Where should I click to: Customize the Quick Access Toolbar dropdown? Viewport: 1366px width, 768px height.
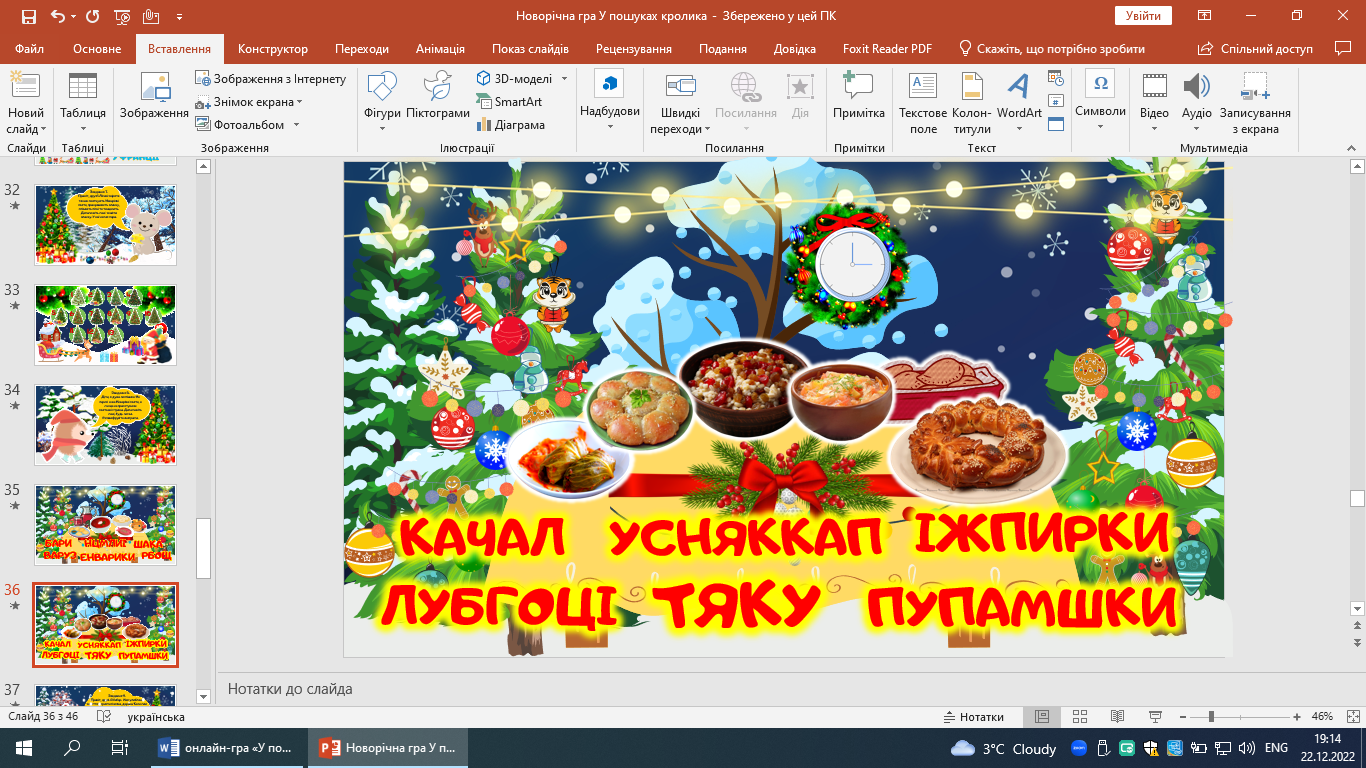coord(180,17)
